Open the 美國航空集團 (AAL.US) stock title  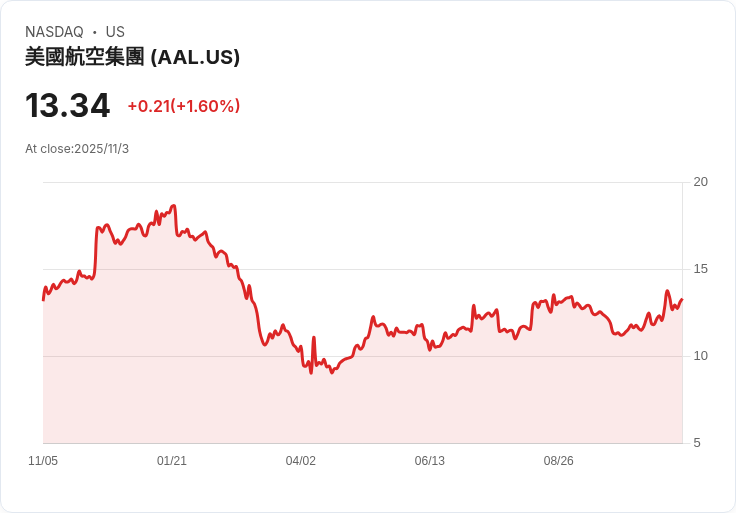pyautogui.click(x=132, y=57)
